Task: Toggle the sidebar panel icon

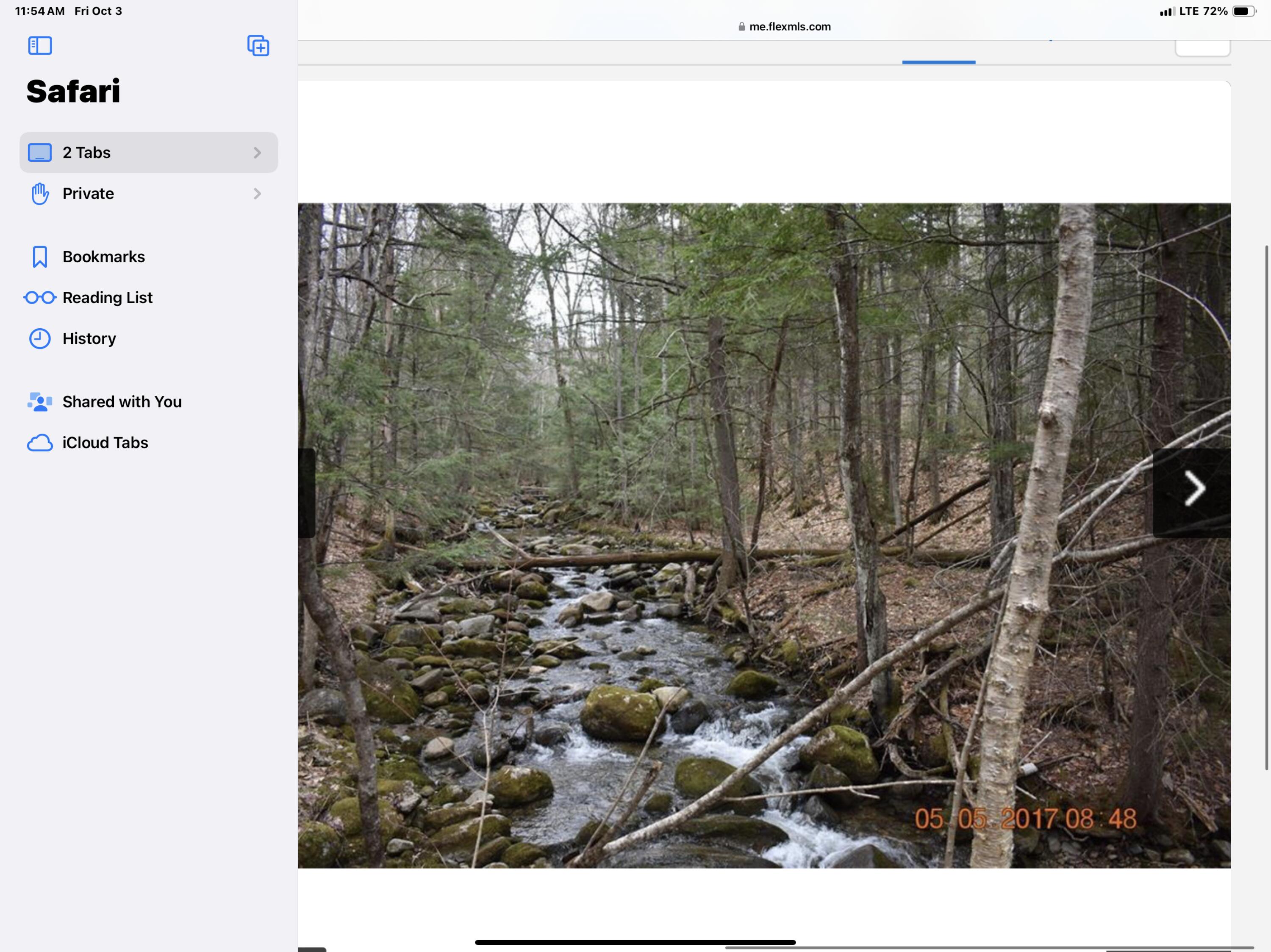Action: 40,46
